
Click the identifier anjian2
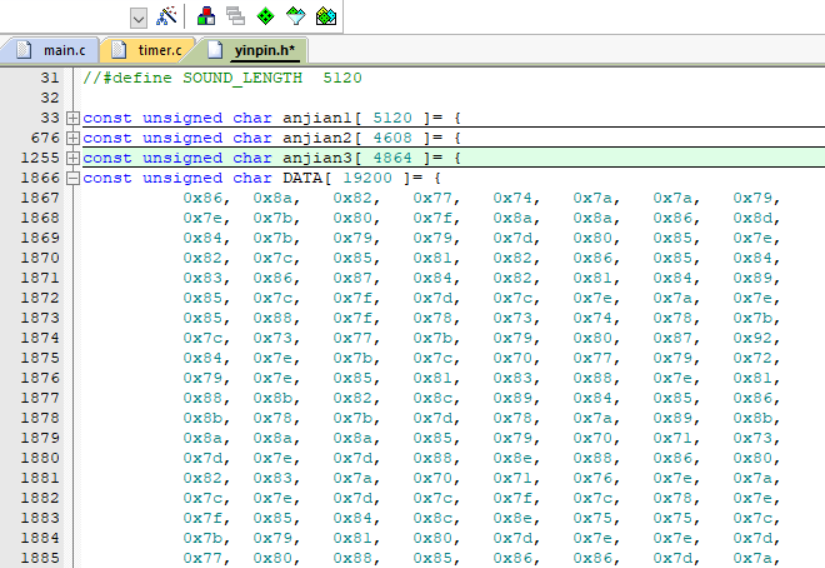click(317, 138)
